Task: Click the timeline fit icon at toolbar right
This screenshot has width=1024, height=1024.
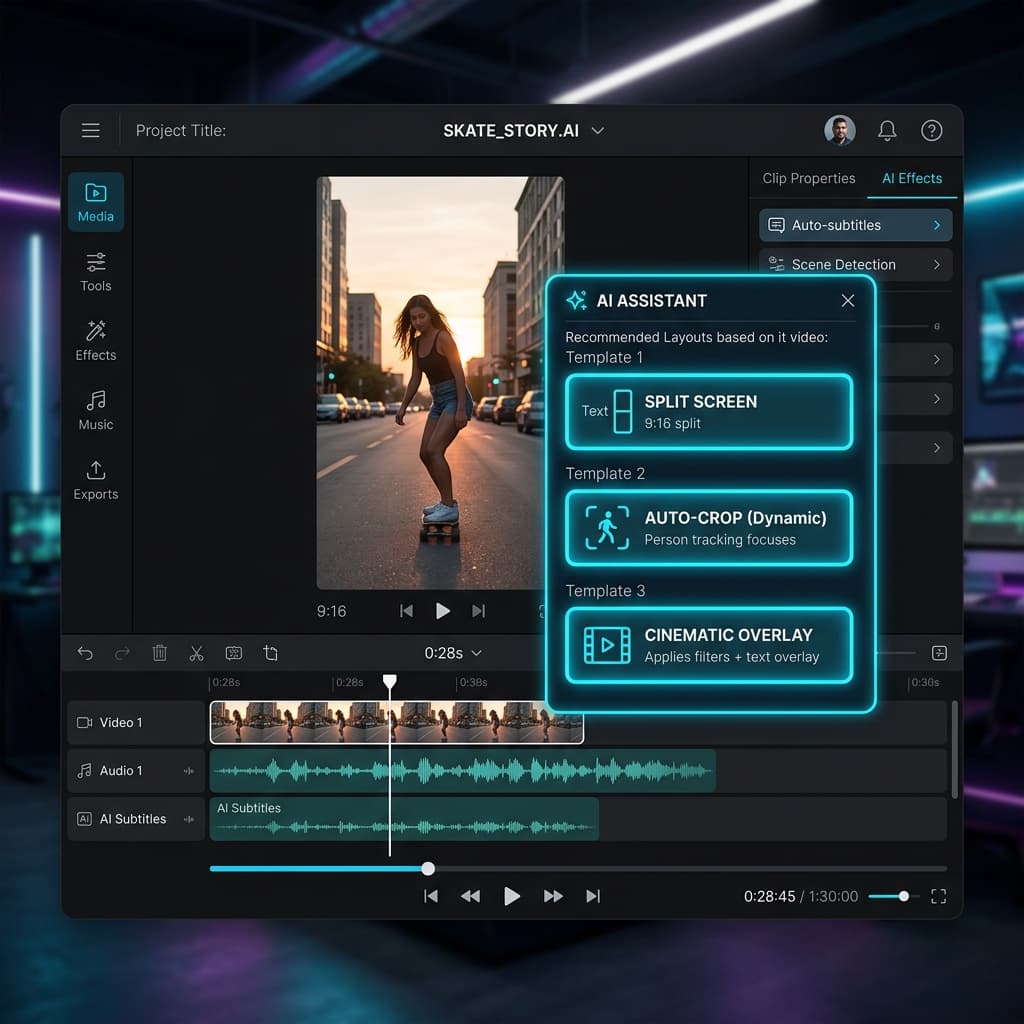Action: [939, 653]
